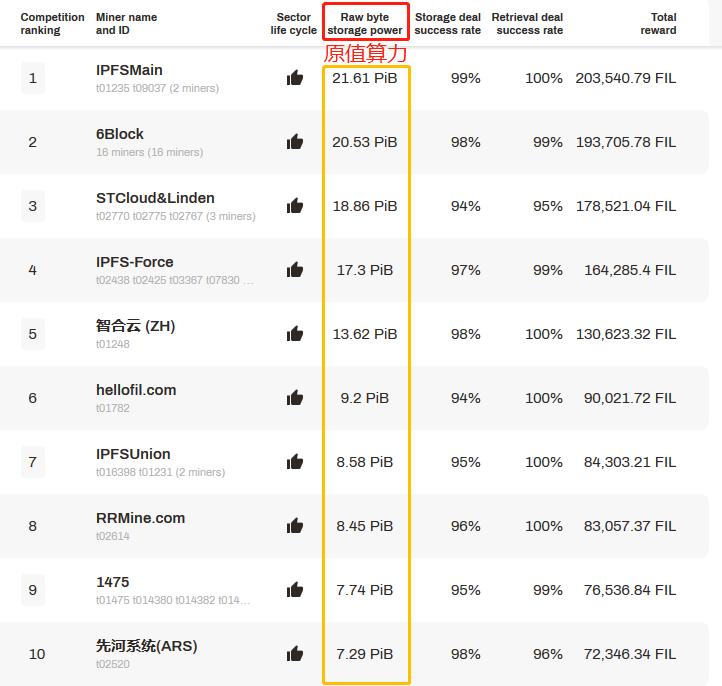Click the IPFS-Force thumbs-up icon
722x686 pixels.
295,270
